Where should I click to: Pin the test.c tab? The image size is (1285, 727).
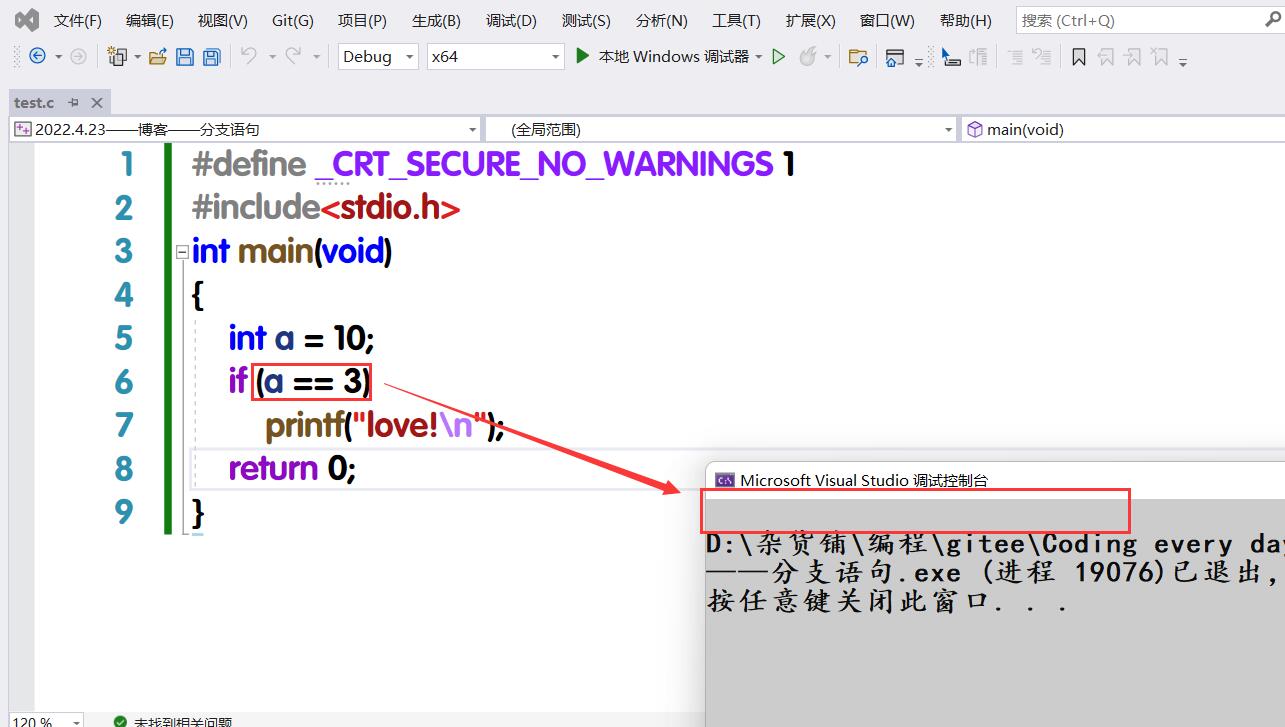(74, 102)
